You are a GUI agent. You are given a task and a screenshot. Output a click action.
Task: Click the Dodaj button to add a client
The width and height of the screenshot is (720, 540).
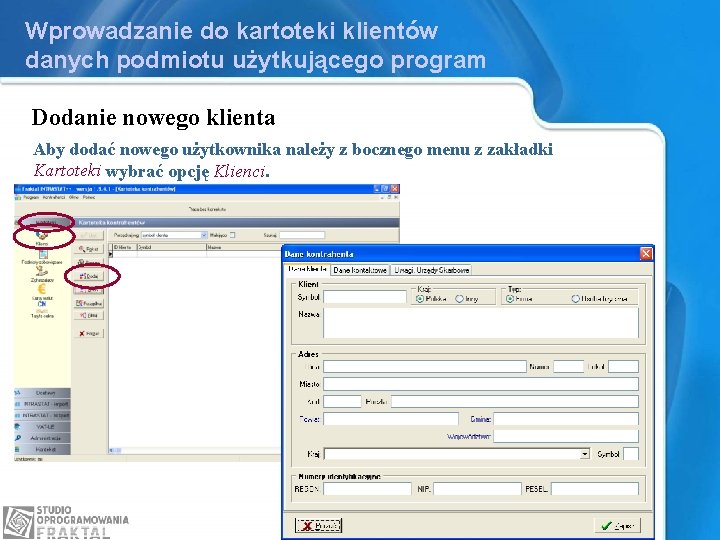(89, 276)
